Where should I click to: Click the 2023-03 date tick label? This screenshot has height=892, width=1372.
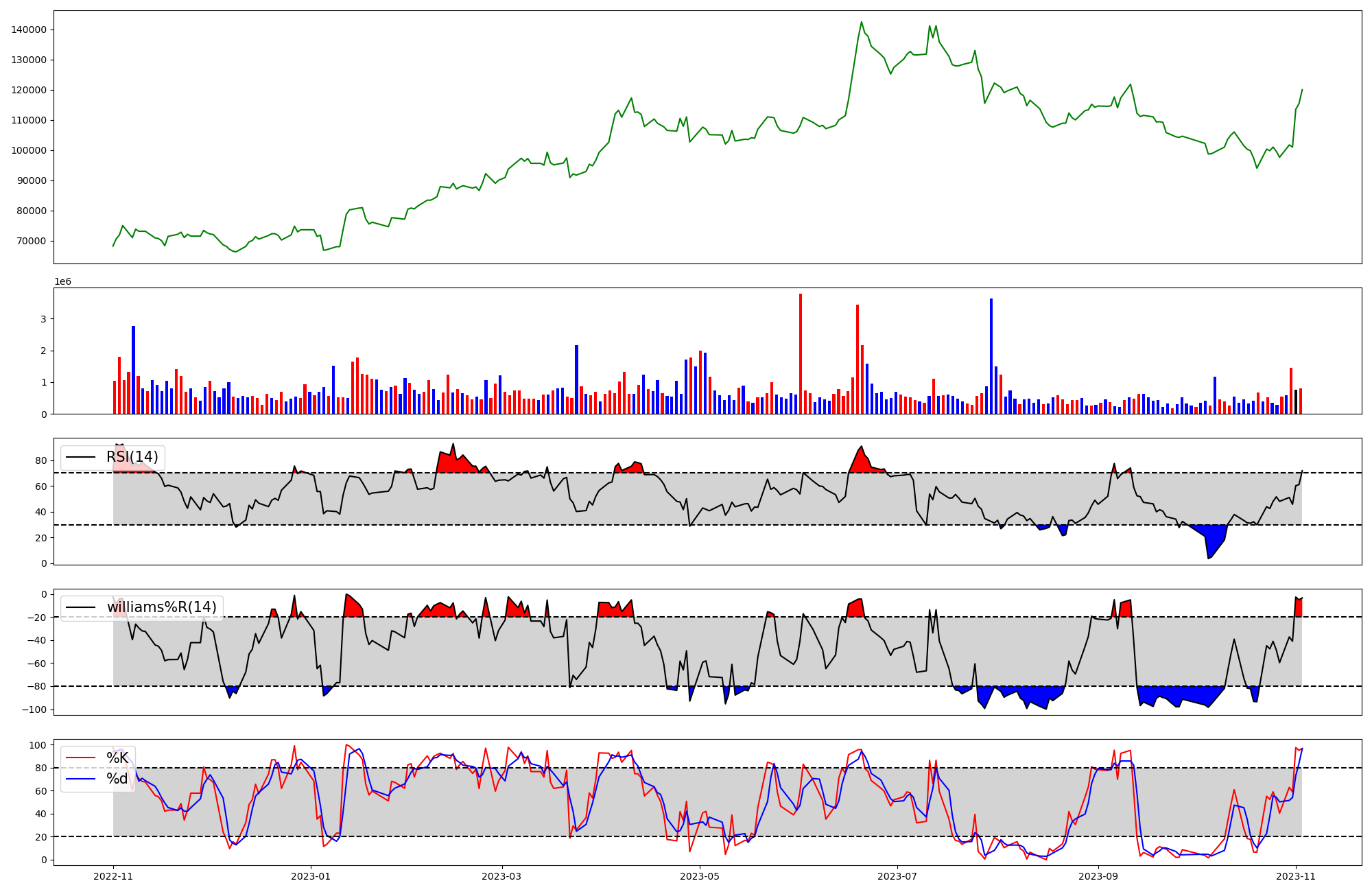[x=502, y=876]
